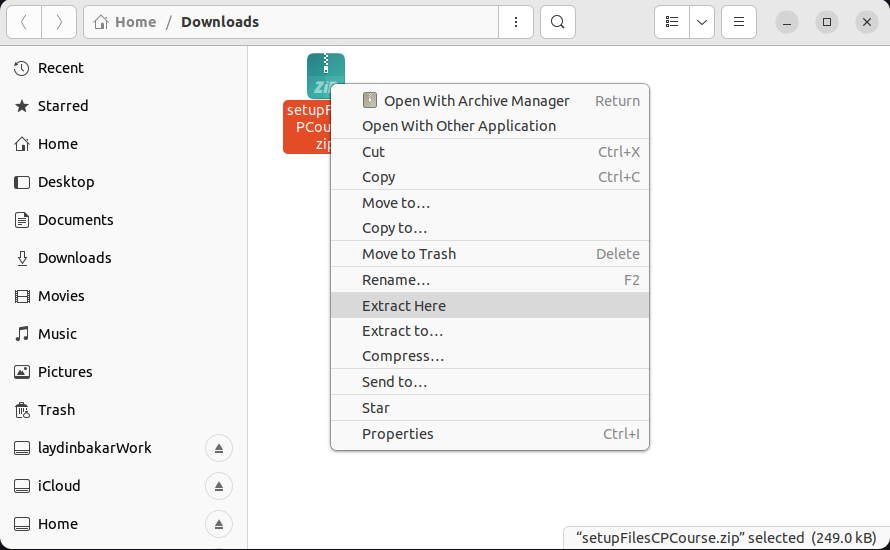Open the Trash sidebar location
This screenshot has height=550, width=890.
click(x=56, y=410)
